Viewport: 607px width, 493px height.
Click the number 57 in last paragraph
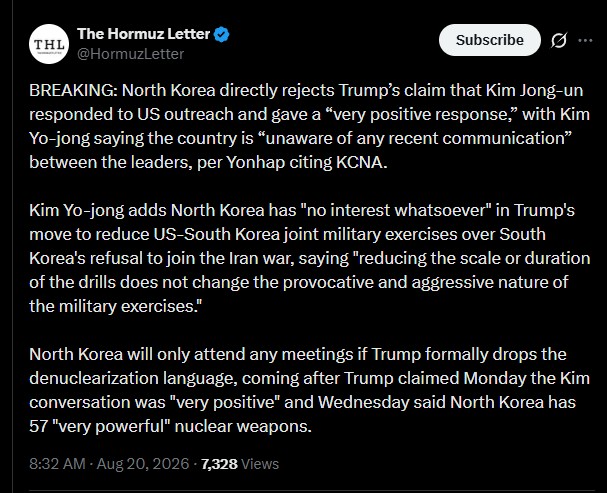click(x=38, y=426)
